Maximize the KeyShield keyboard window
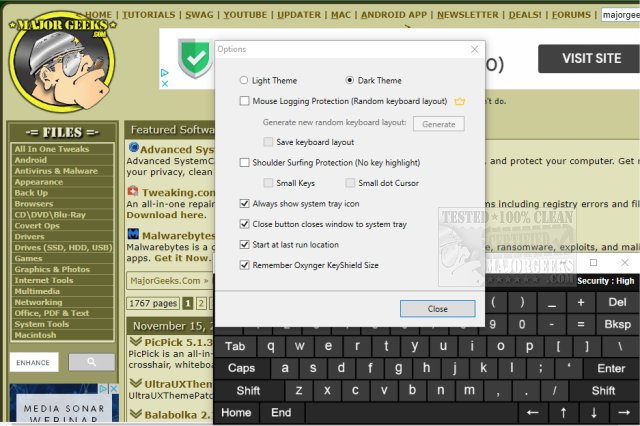The width and height of the screenshot is (640, 426). (x=593, y=263)
